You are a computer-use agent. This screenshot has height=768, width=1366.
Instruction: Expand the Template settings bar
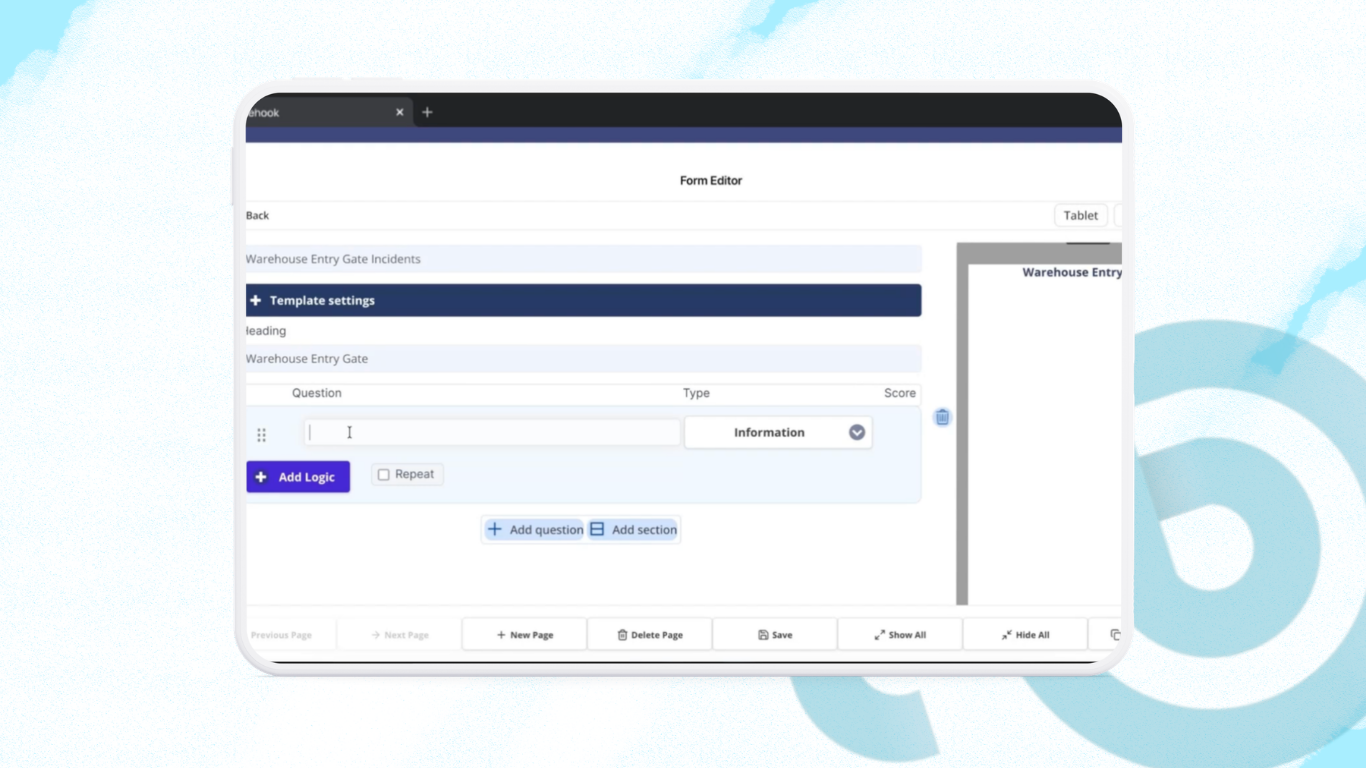[x=583, y=300]
